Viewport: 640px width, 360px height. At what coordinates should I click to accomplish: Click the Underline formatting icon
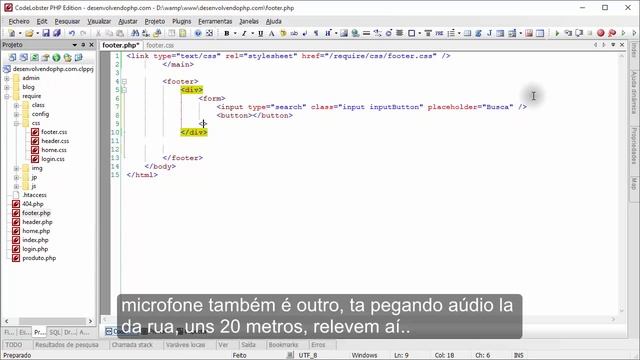coord(260,33)
